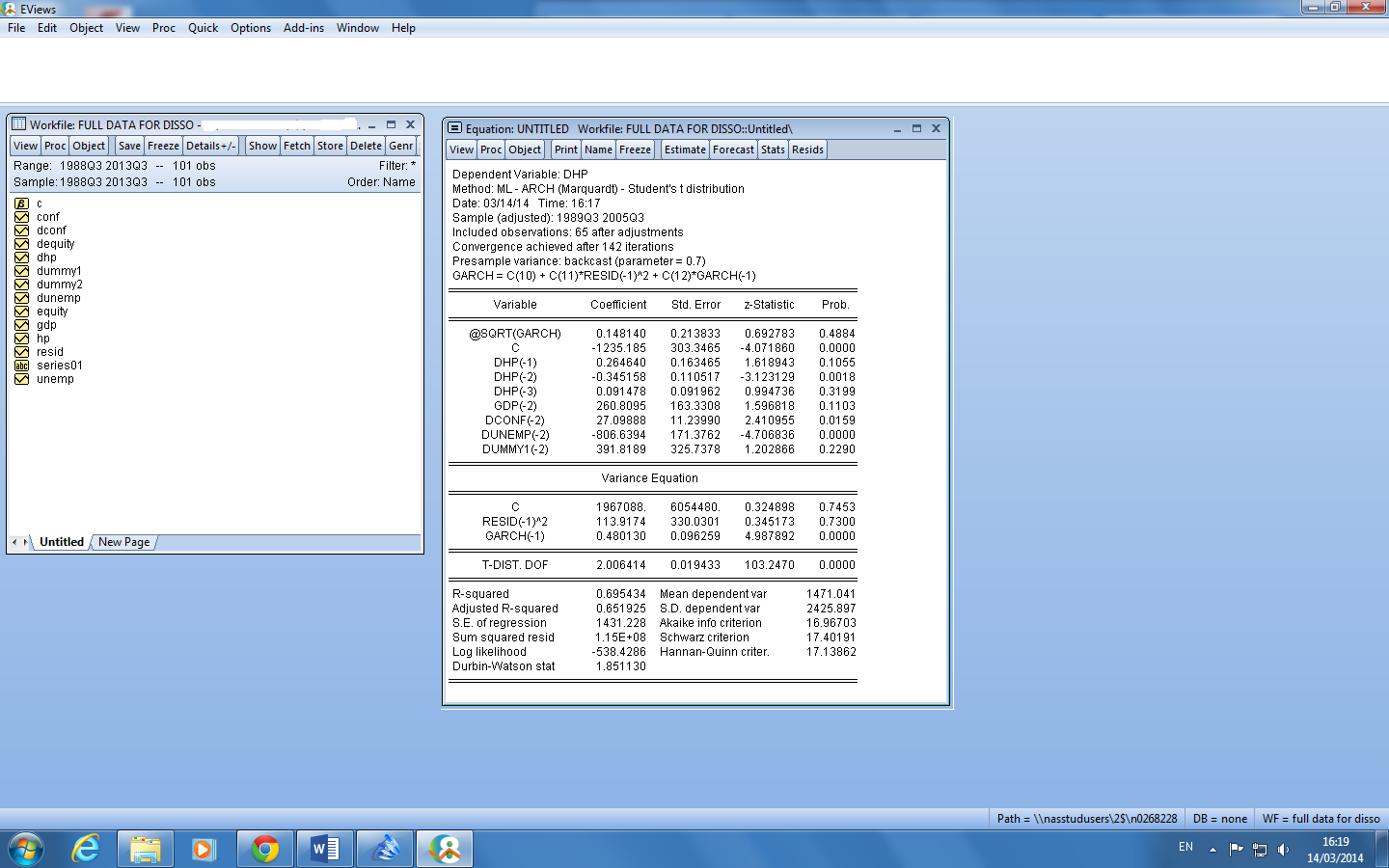Click the DB = none status bar entry
Image resolution: width=1389 pixels, height=868 pixels.
point(1219,819)
